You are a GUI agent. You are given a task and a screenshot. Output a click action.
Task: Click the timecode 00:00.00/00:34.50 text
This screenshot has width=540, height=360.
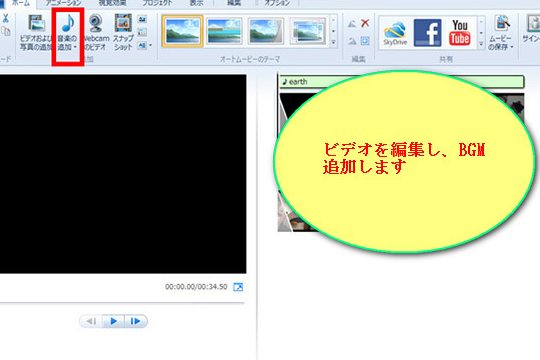196,287
